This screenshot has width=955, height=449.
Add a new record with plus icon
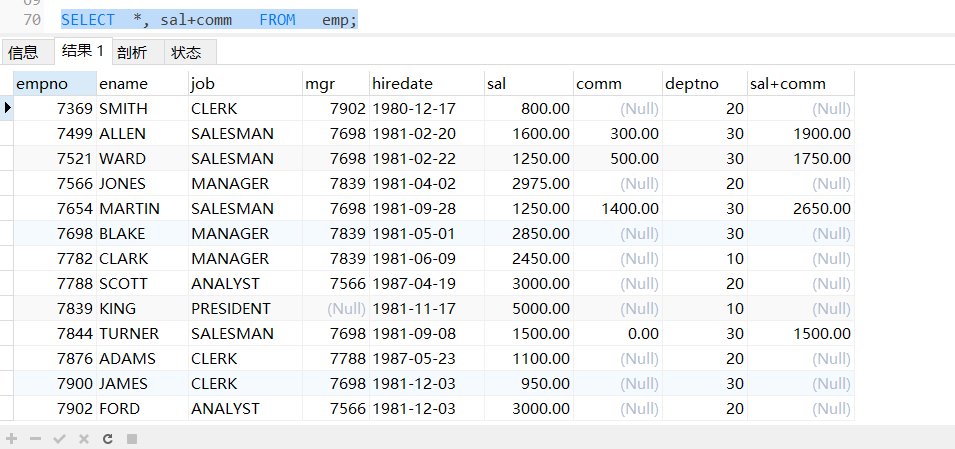point(12,439)
